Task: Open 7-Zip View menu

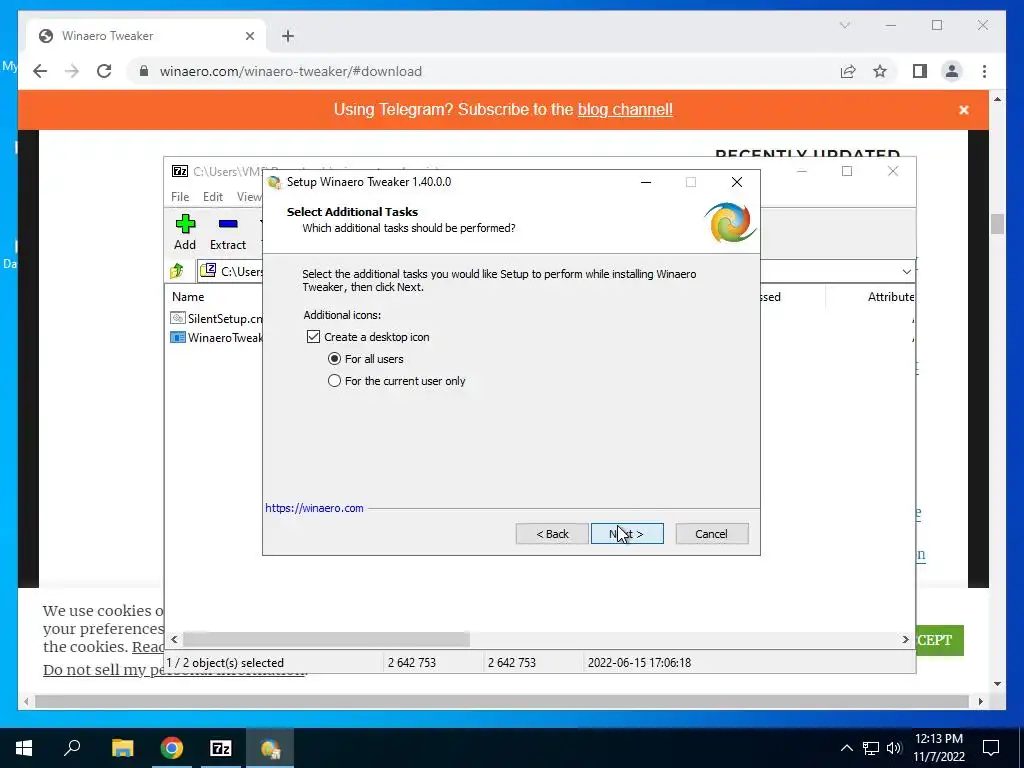Action: (249, 197)
